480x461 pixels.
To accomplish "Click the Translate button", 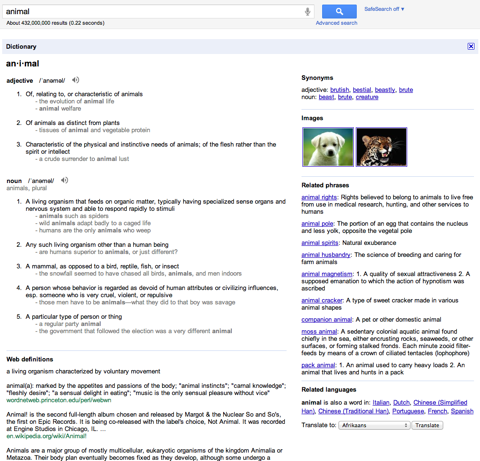I will [427, 425].
